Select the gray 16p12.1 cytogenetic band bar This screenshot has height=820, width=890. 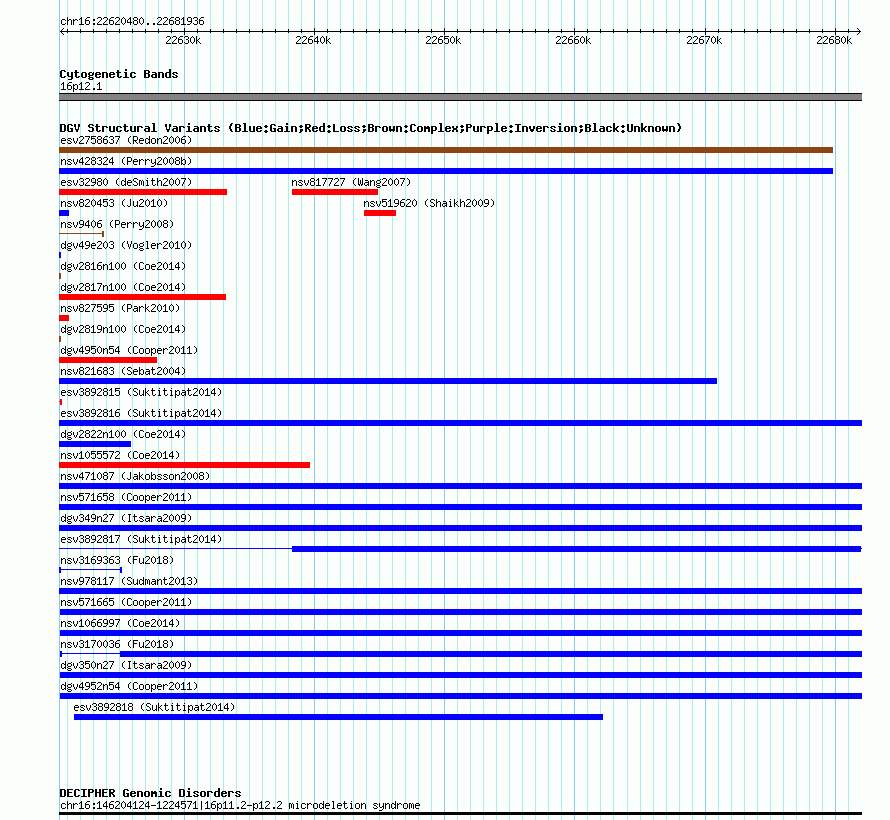(461, 97)
